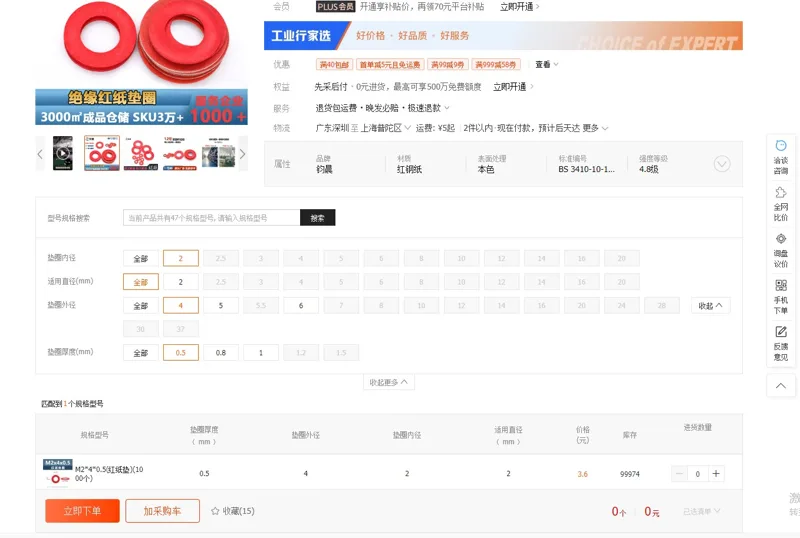
Task: Click the back-to-top arrow icon
Action: tap(781, 386)
